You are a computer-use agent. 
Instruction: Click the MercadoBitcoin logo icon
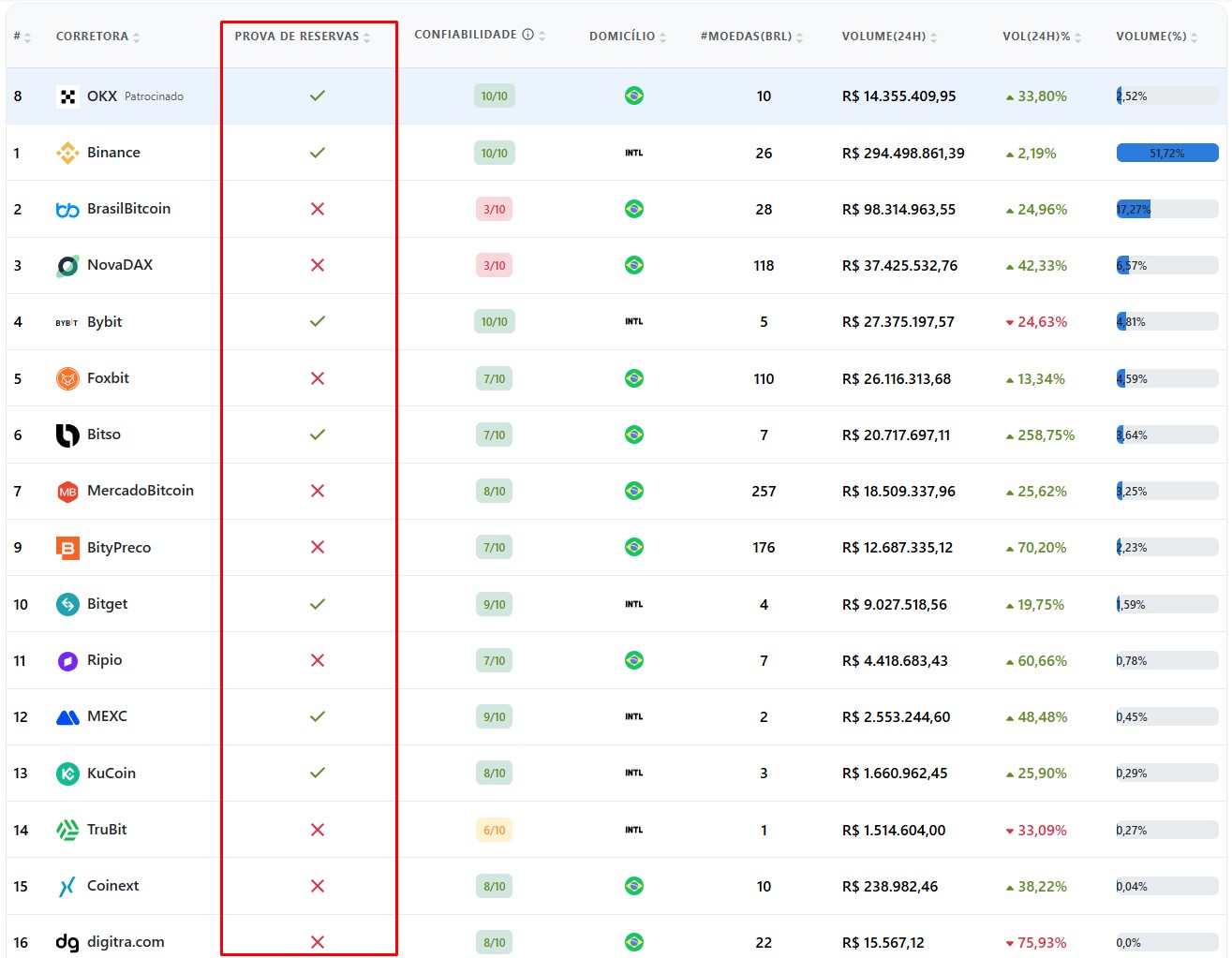(67, 492)
